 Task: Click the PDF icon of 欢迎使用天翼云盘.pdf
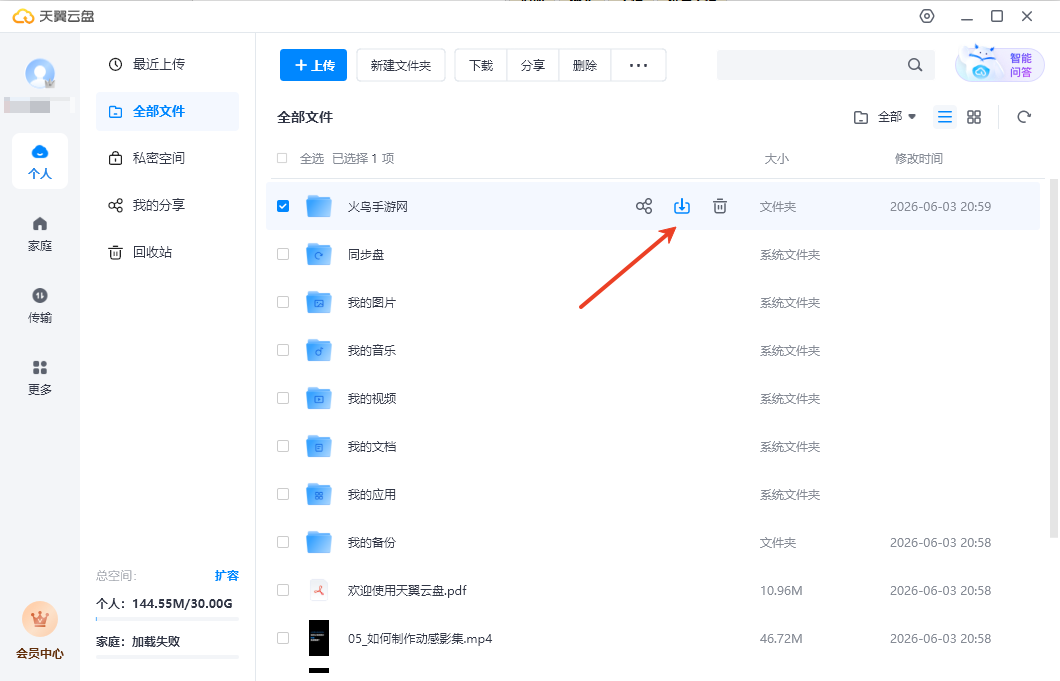click(x=318, y=590)
